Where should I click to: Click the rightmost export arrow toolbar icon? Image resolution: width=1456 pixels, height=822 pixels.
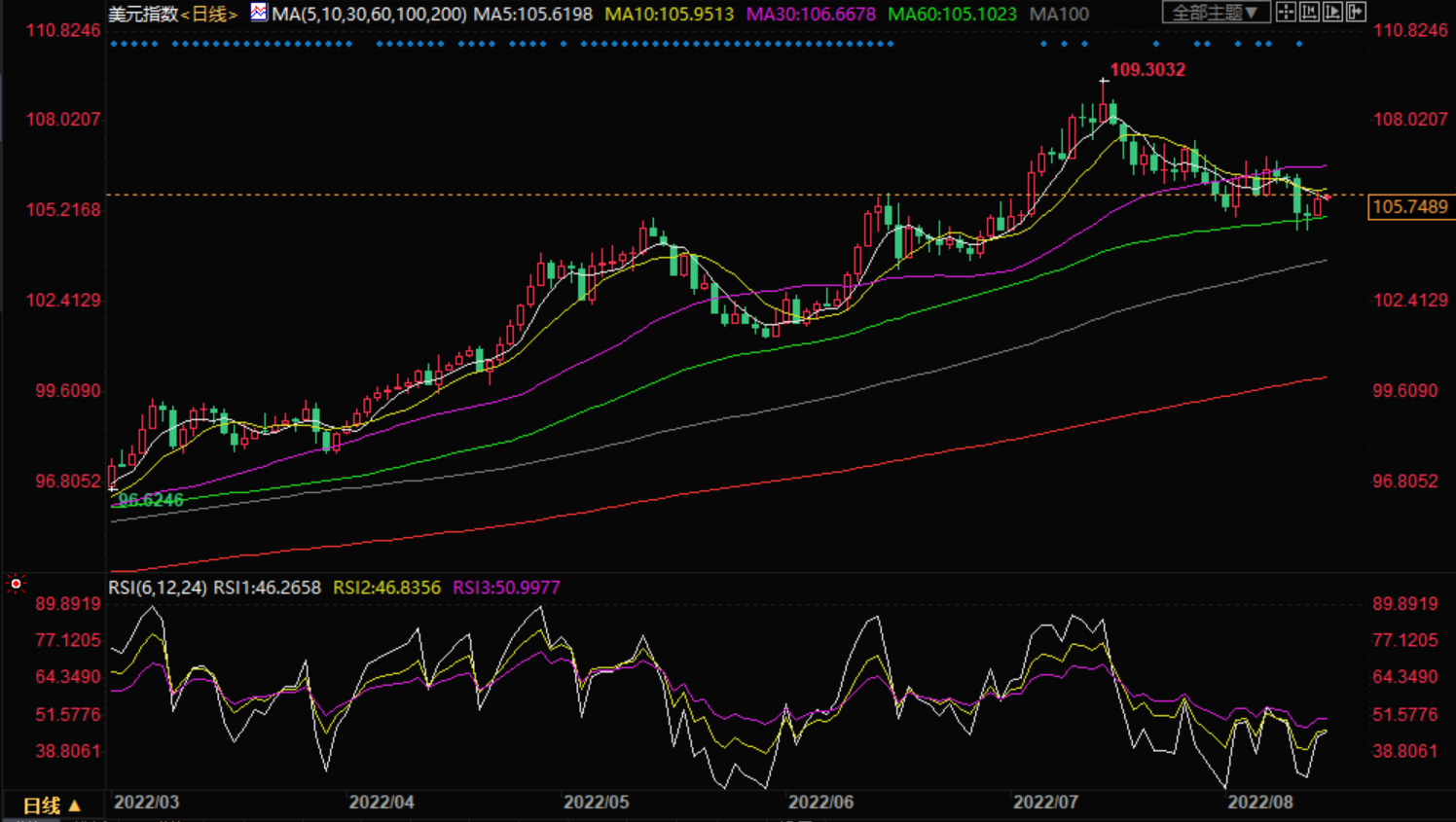[1356, 12]
